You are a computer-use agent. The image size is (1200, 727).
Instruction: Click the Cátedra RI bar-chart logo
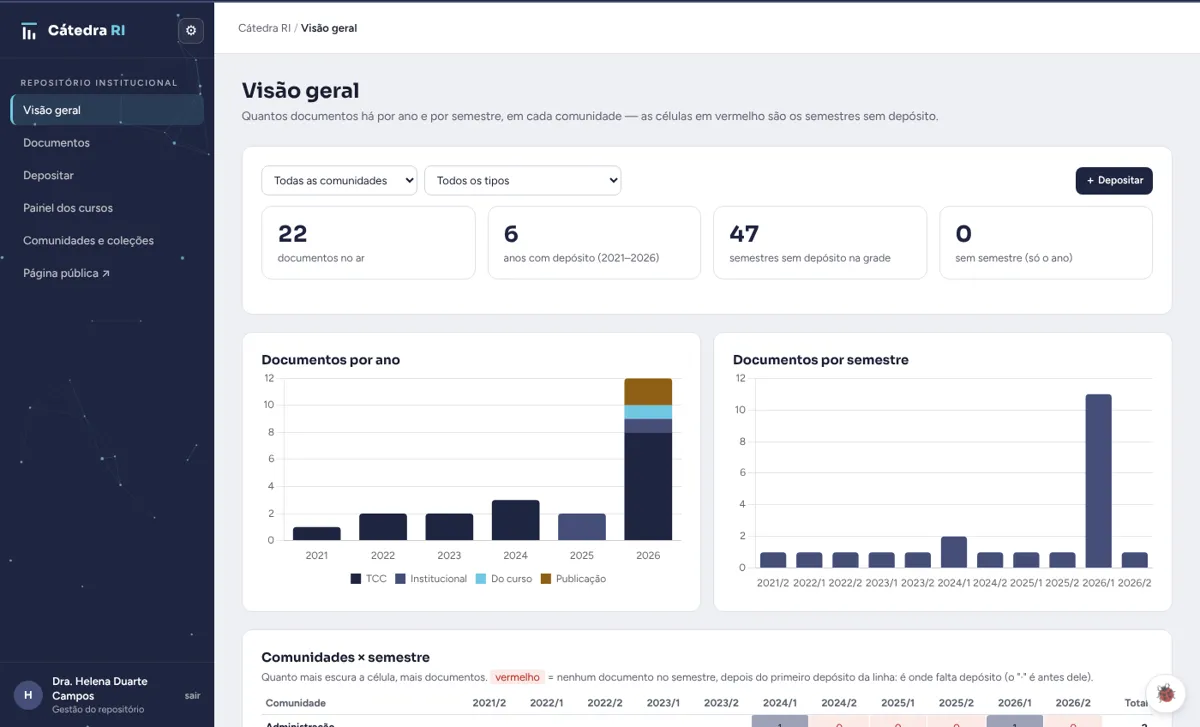click(29, 31)
